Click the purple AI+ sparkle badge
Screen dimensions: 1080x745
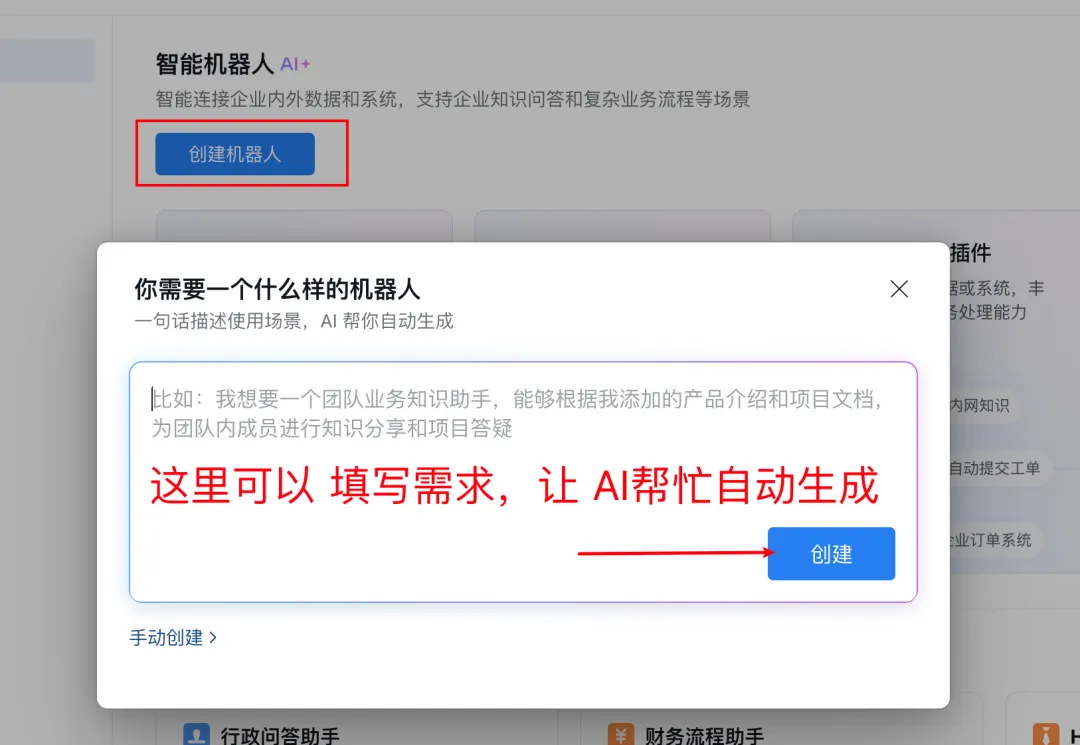click(x=295, y=64)
